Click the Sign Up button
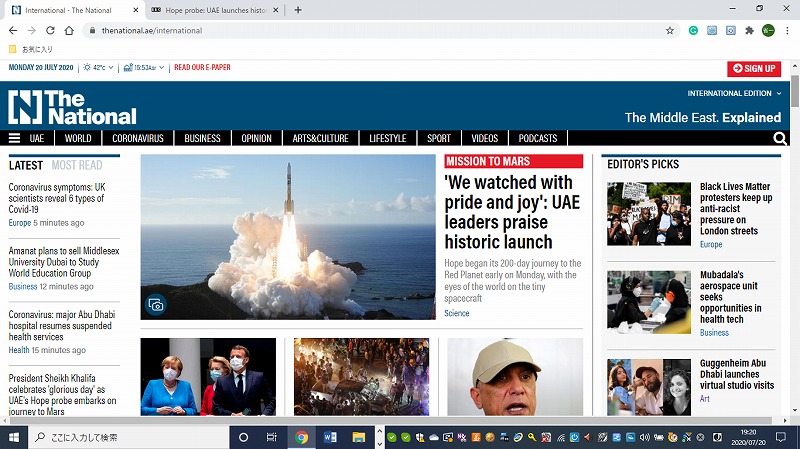 (754, 68)
